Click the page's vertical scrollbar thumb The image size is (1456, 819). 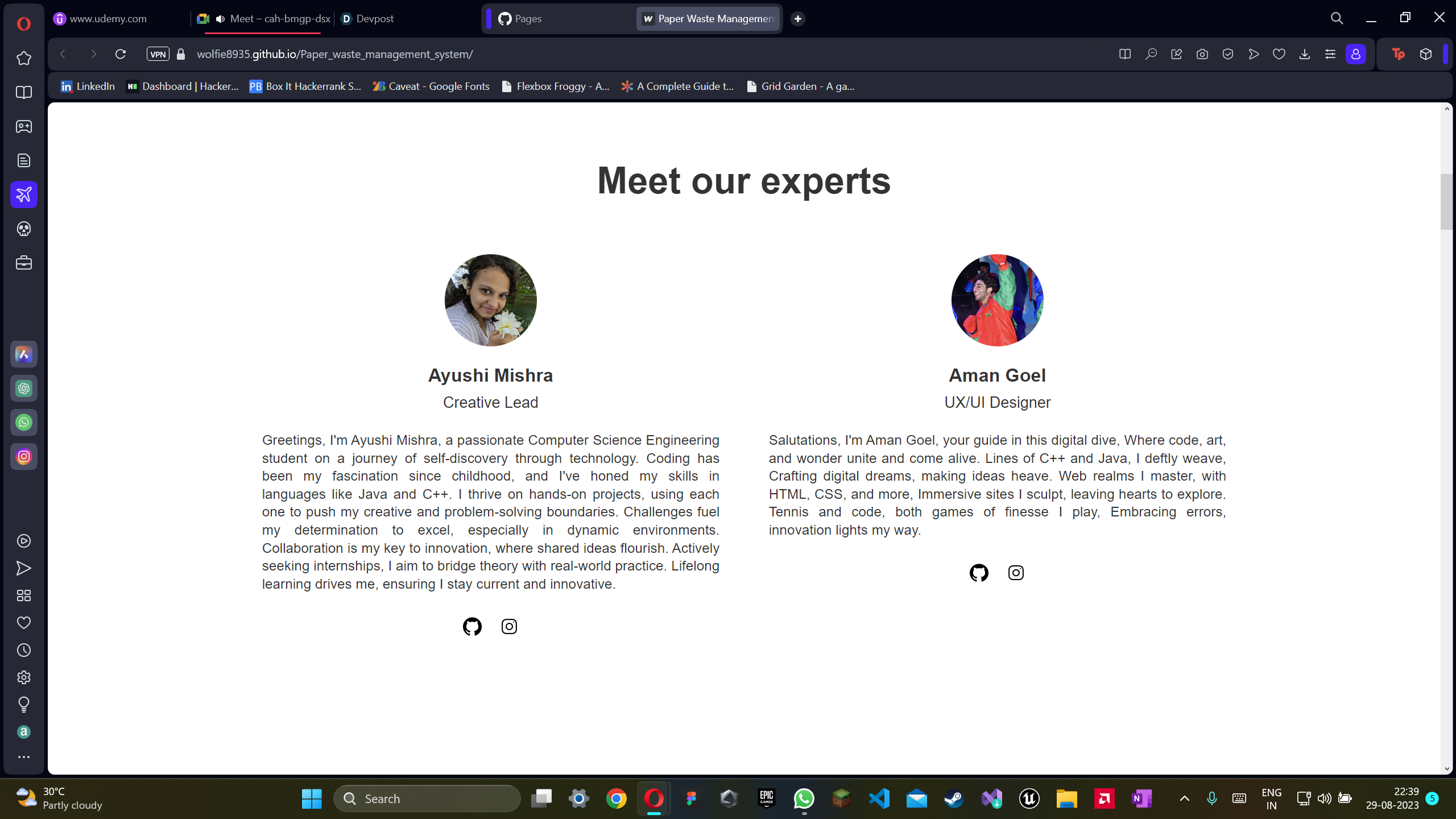coord(1446,202)
